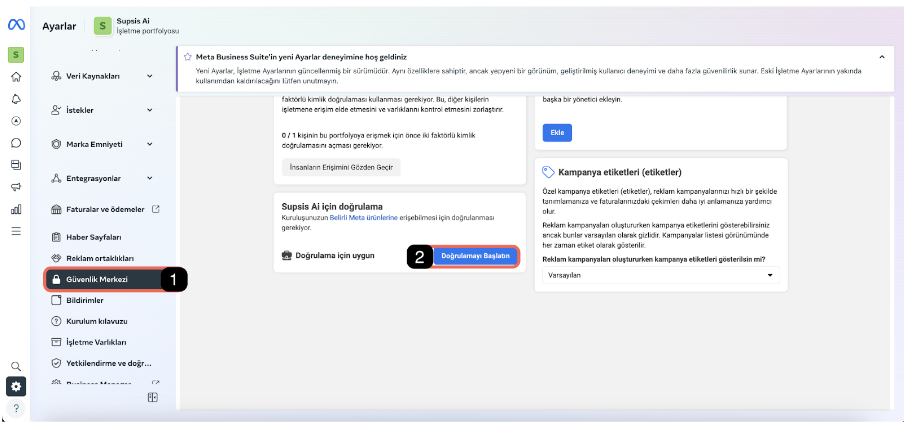Open the green S account avatar in left rail
Viewport: 904px width, 424px height.
pyautogui.click(x=16, y=55)
